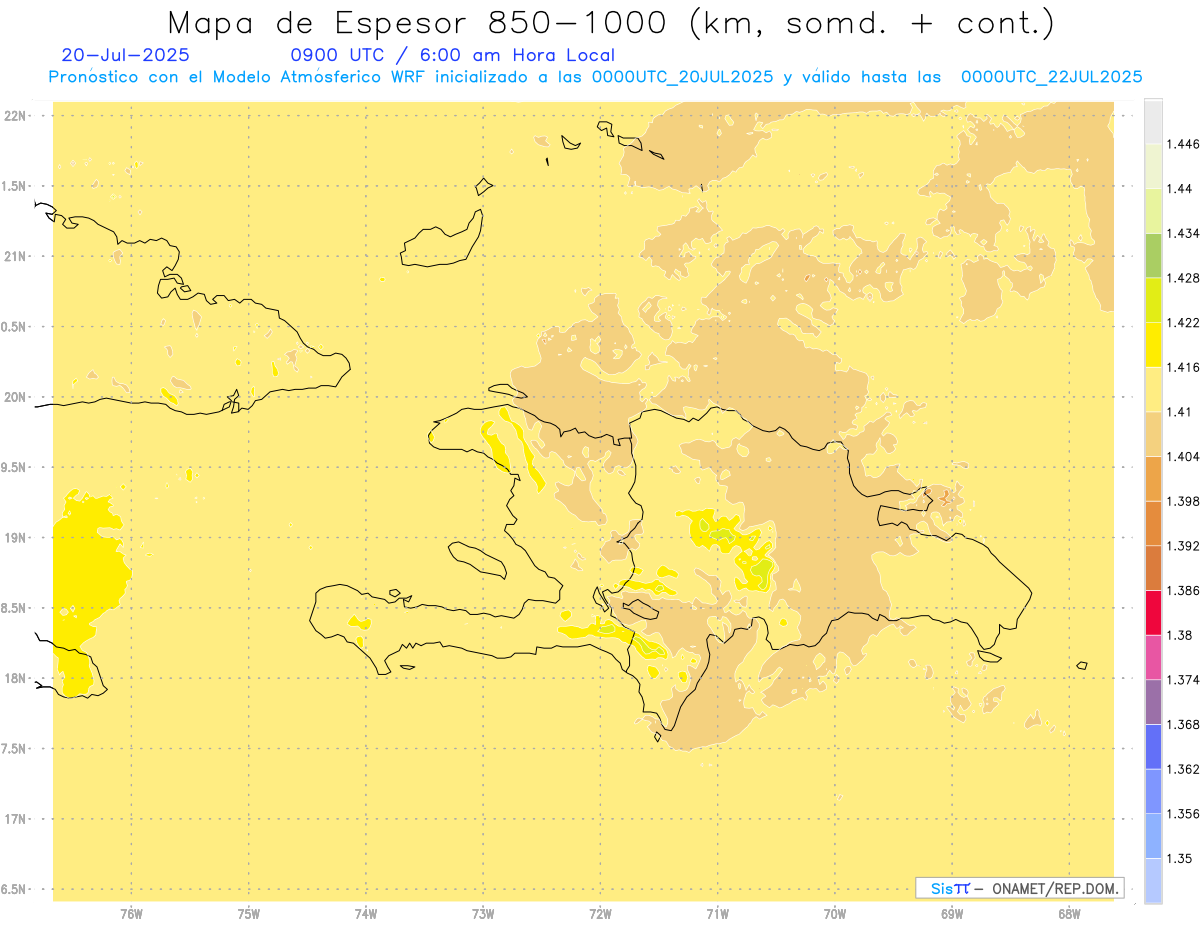1200x927 pixels.
Task: Click the latitude label "20N"
Action: point(14,397)
